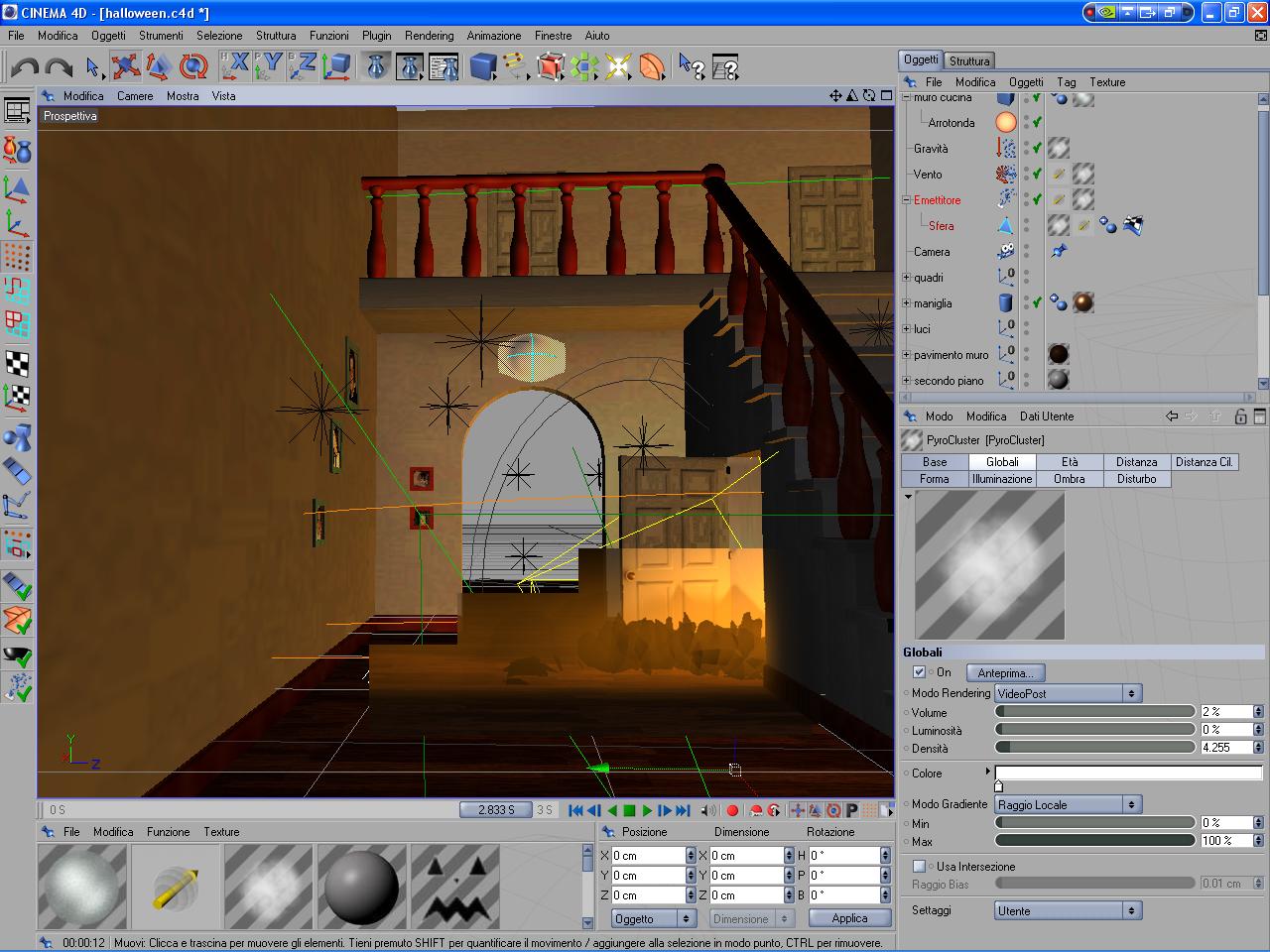Enable the Usa Intersezione checkbox
Viewport: 1270px width, 952px height.
coord(920,867)
